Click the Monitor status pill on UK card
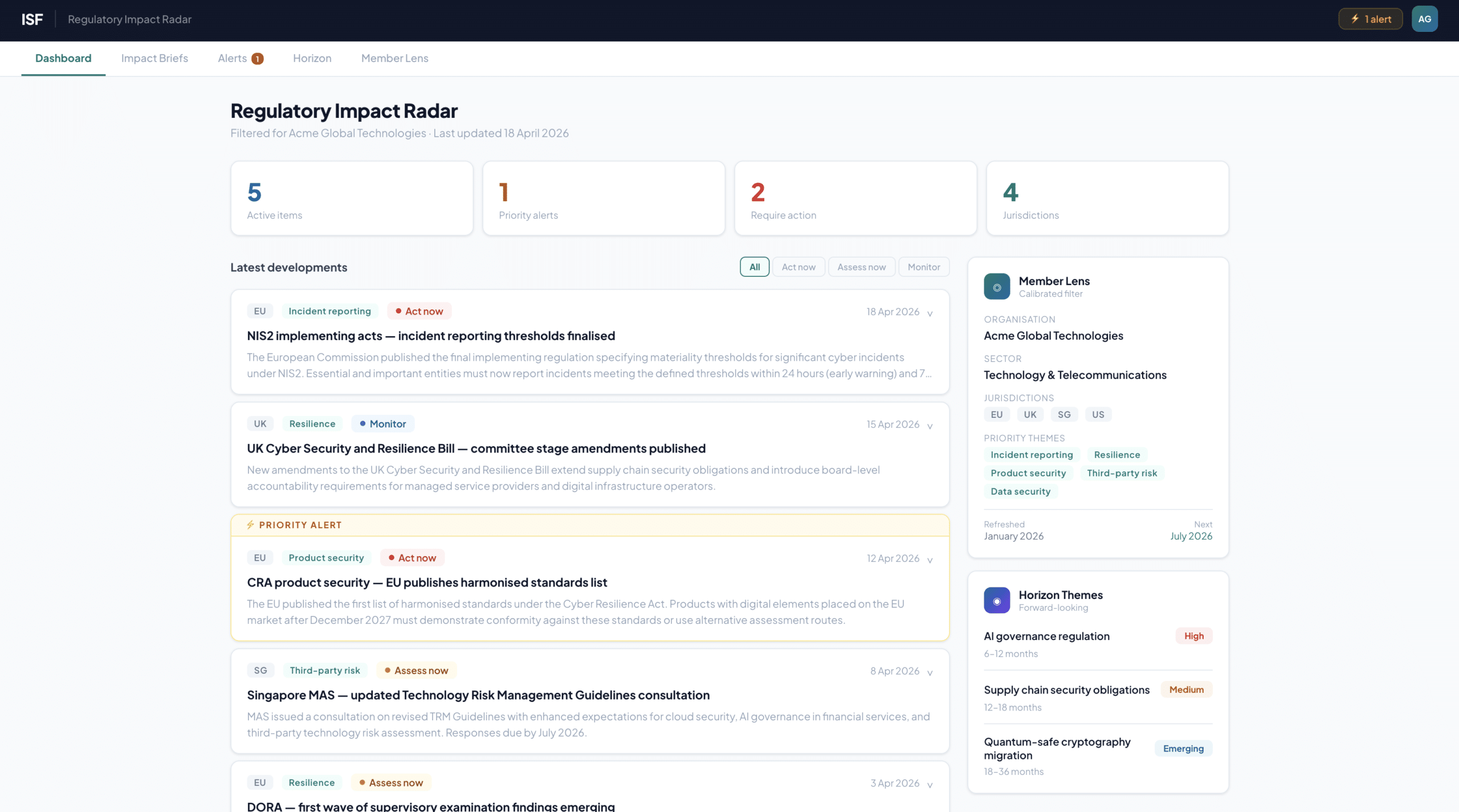 pos(383,424)
